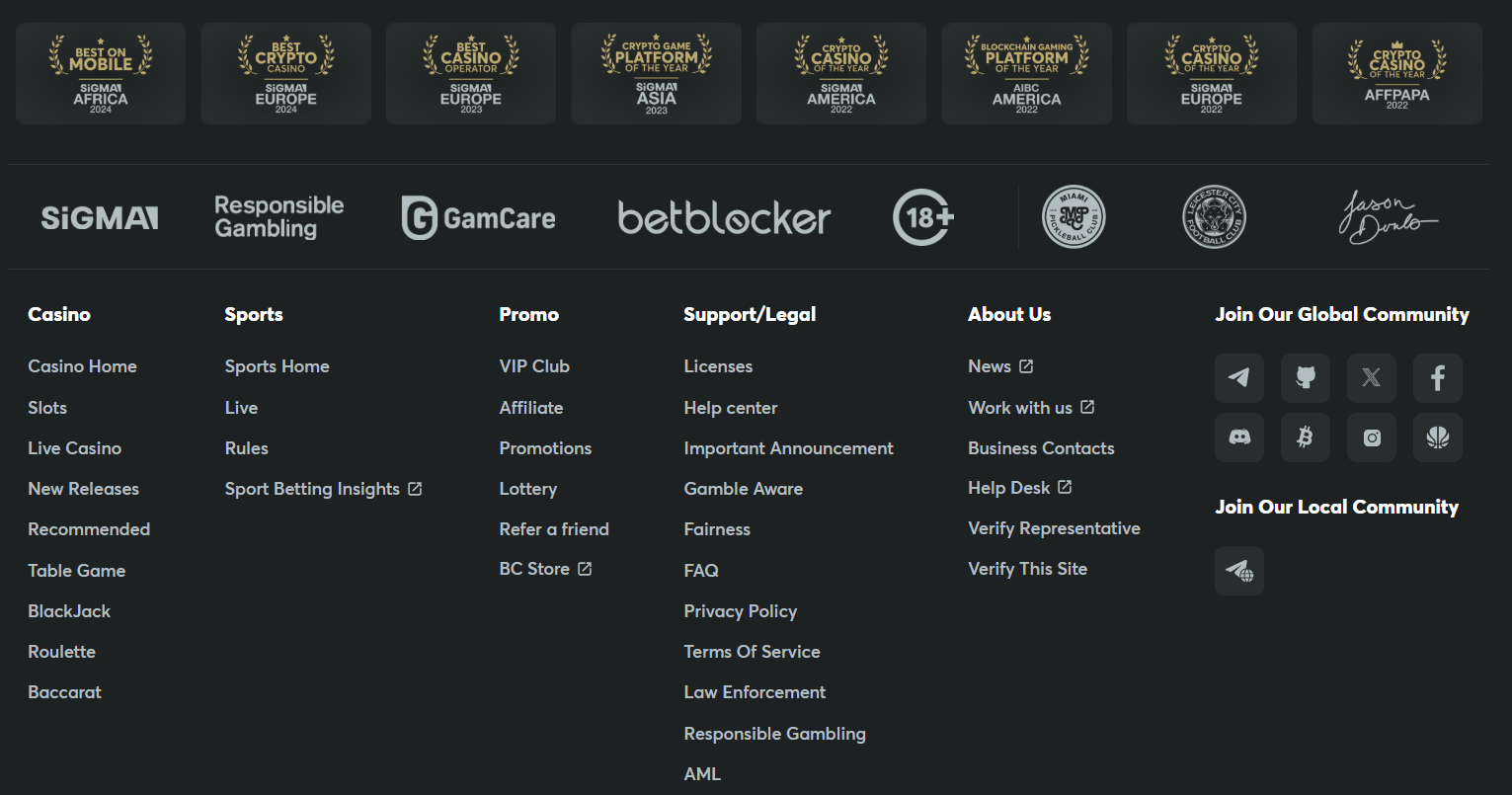Visit the Facebook community icon
The height and width of the screenshot is (795, 1512).
(x=1438, y=378)
